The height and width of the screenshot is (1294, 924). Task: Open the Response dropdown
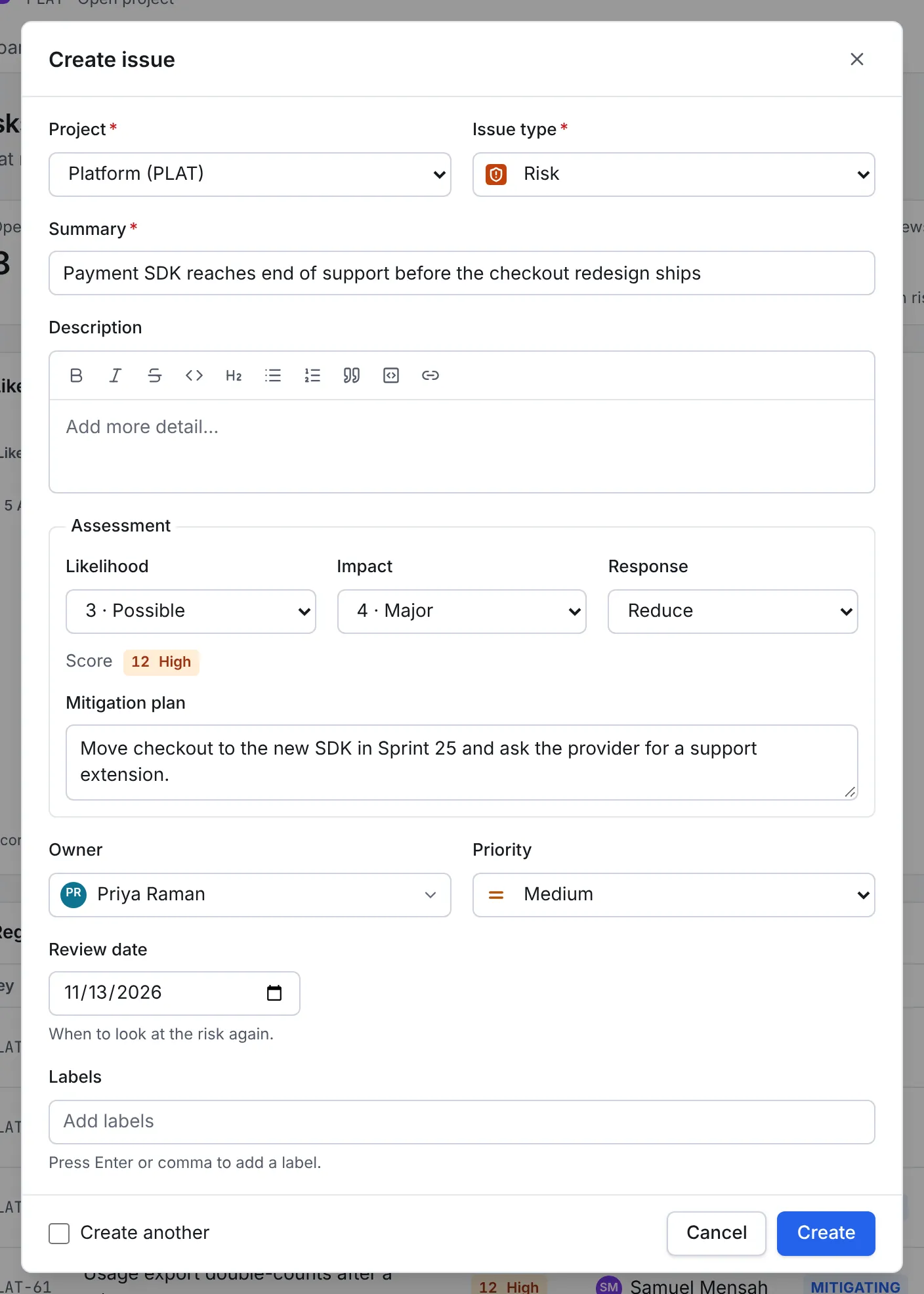(733, 612)
